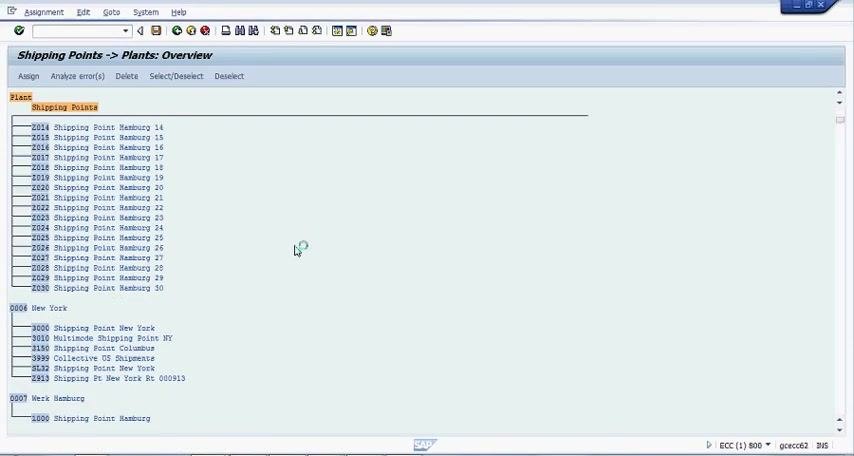Click the Next Page icon
Viewport: 854px width, 456px height.
303,31
